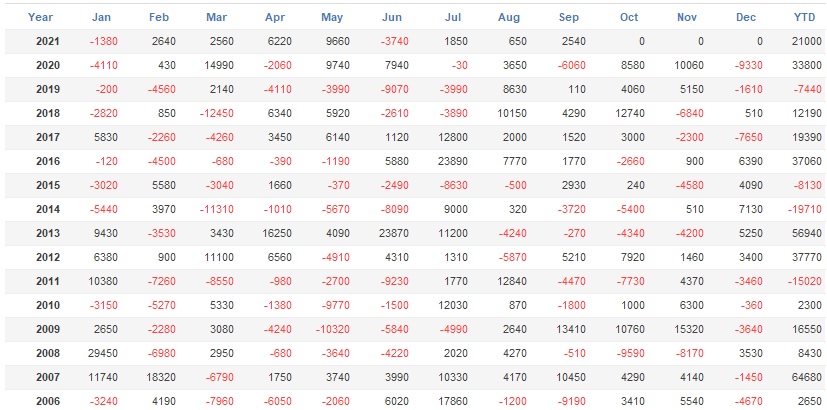The height and width of the screenshot is (410, 827).
Task: Sort by the Jan column header
Action: coord(101,17)
